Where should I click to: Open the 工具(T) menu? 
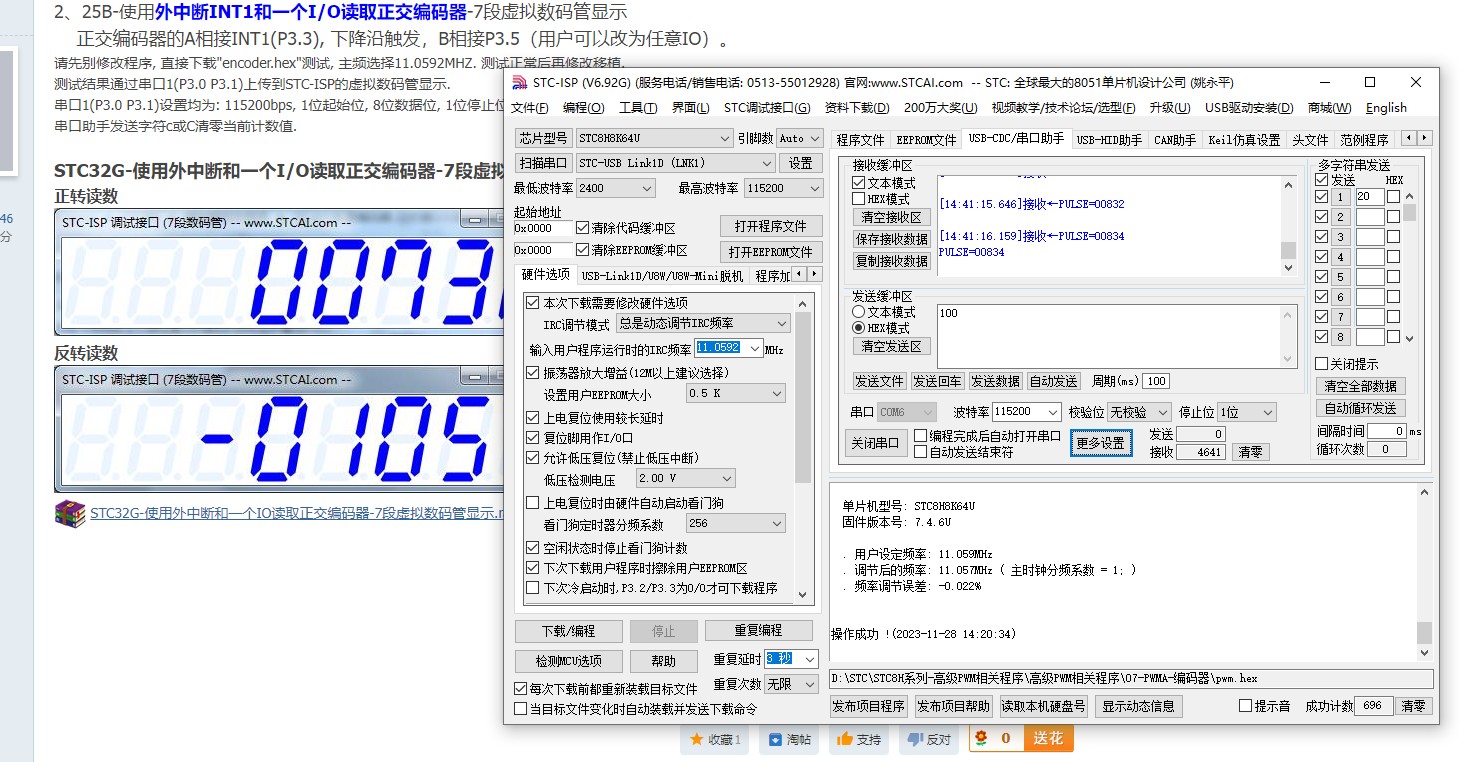pyautogui.click(x=637, y=108)
